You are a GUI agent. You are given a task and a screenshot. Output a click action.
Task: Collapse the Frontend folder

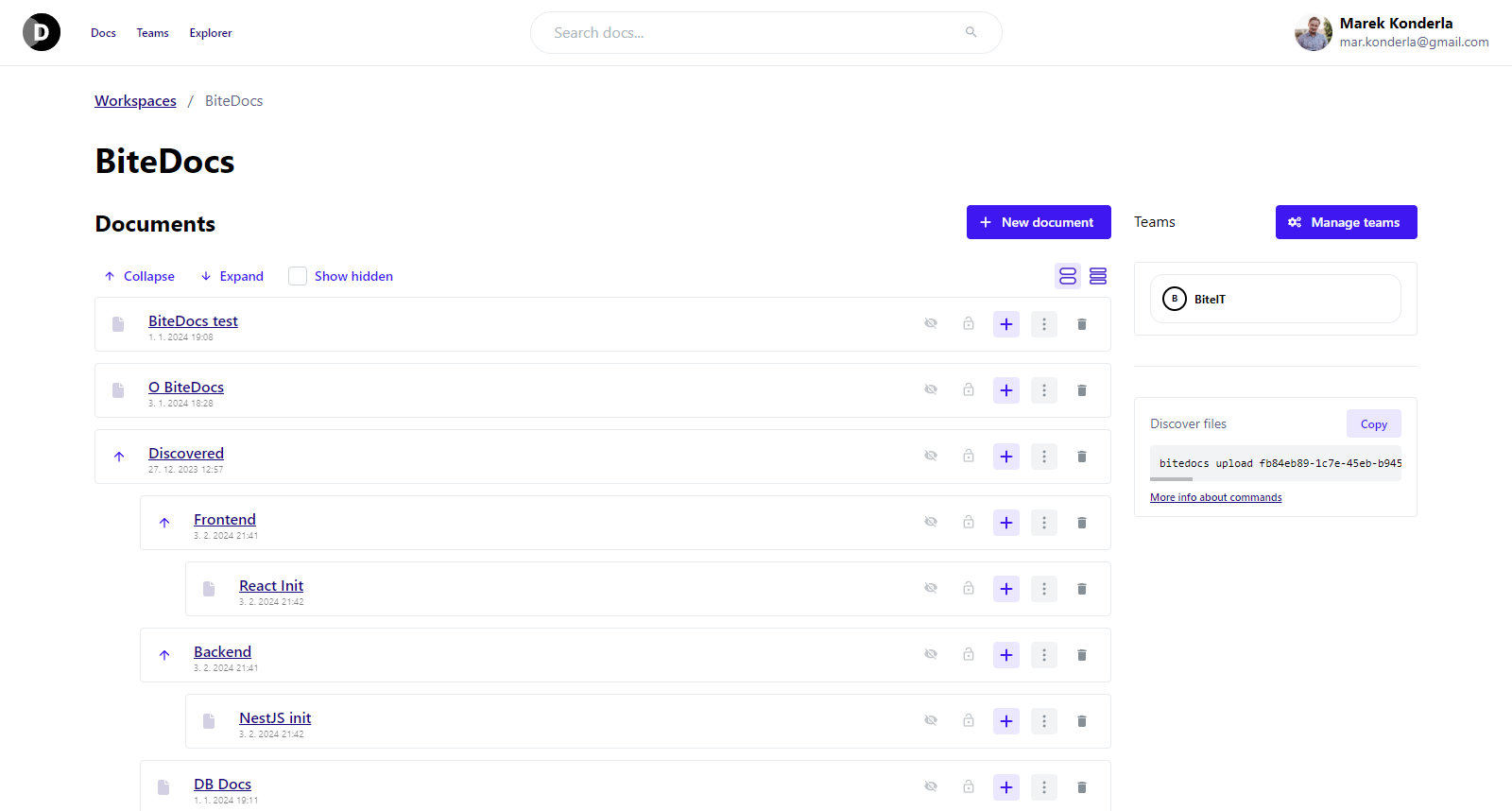(164, 523)
